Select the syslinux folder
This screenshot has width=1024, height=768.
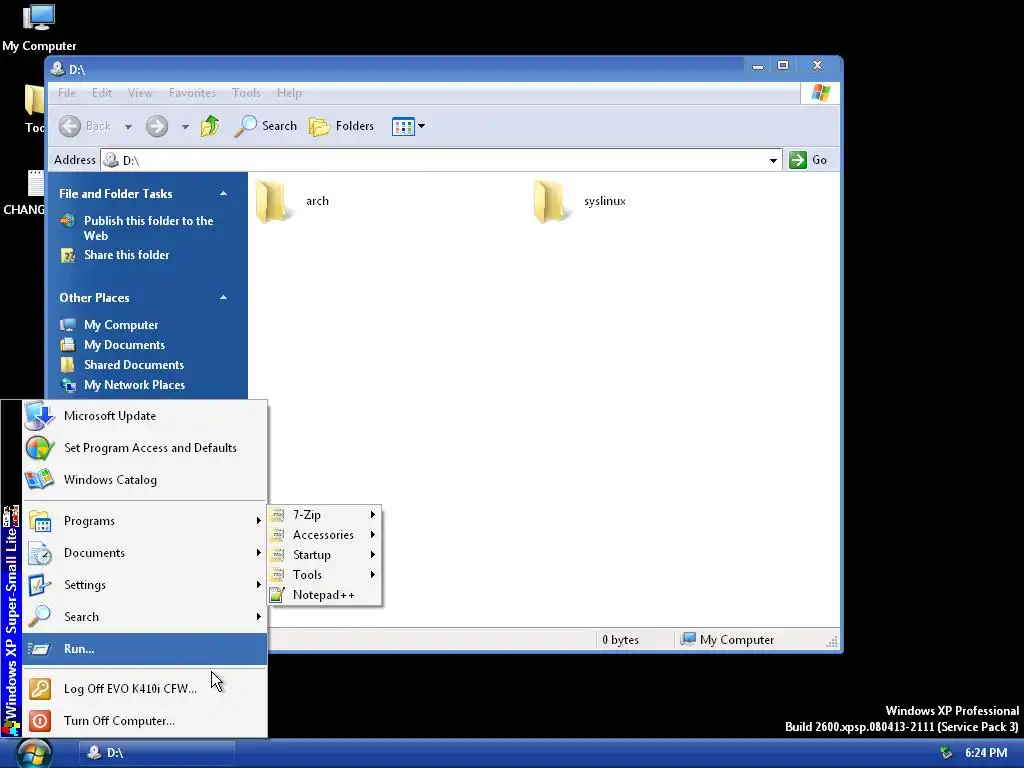(x=579, y=201)
